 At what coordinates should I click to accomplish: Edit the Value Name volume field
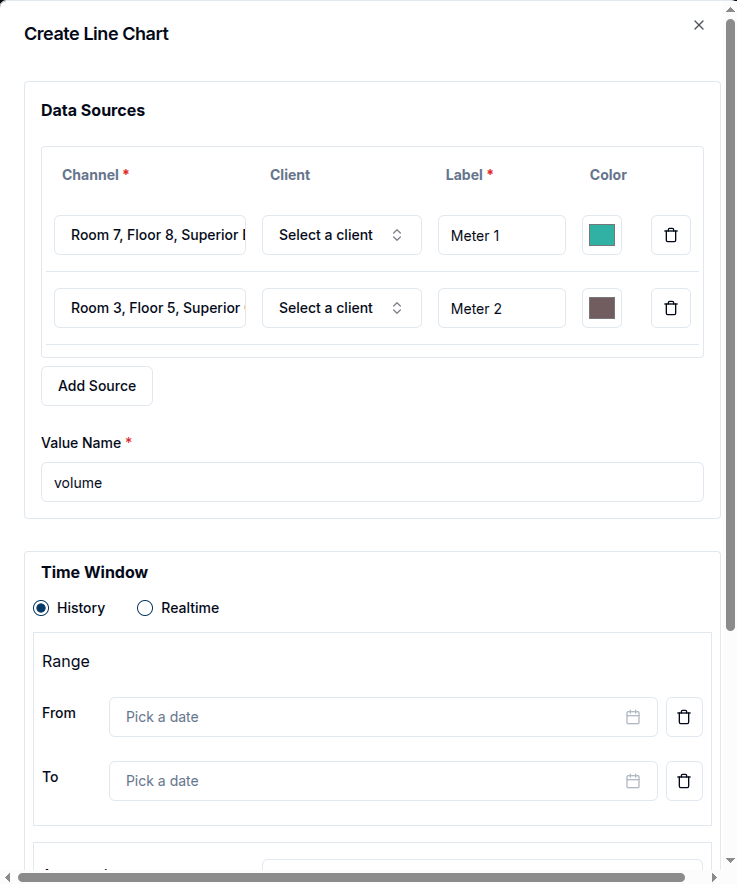point(372,482)
